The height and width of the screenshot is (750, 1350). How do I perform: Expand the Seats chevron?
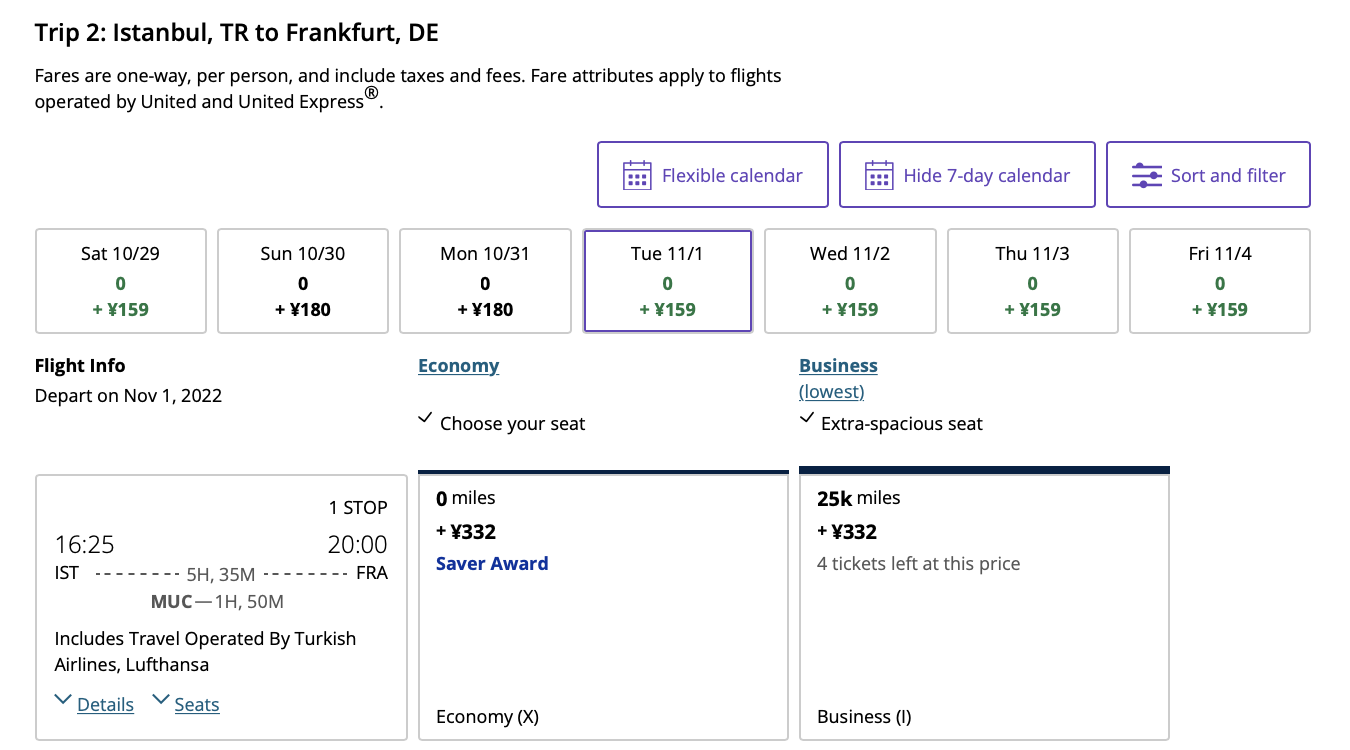[x=160, y=699]
